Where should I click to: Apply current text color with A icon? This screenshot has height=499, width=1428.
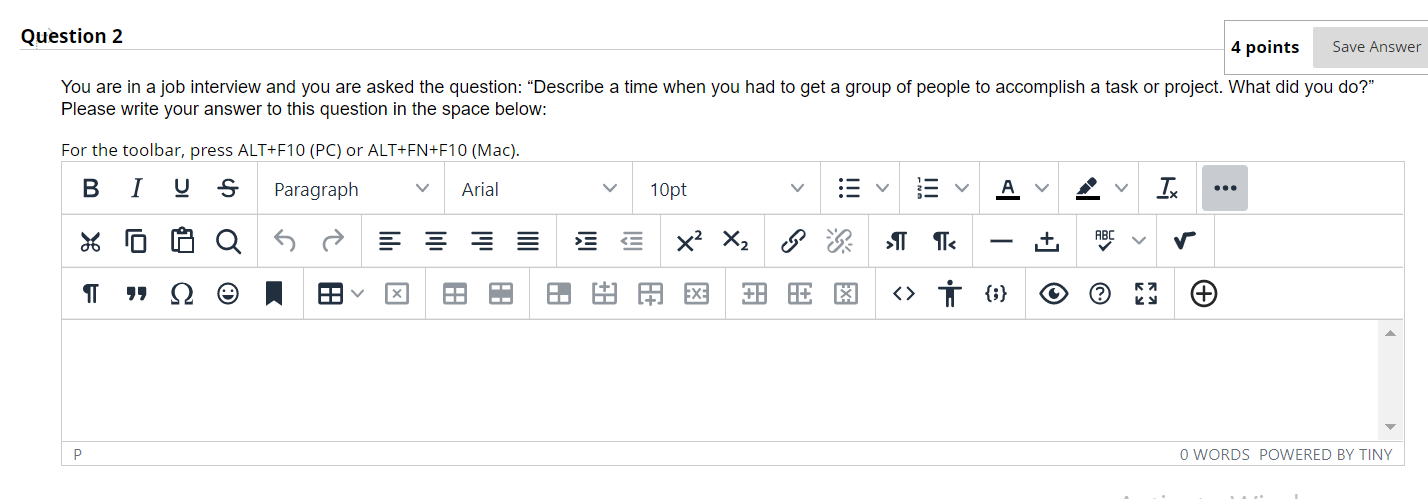(1008, 188)
